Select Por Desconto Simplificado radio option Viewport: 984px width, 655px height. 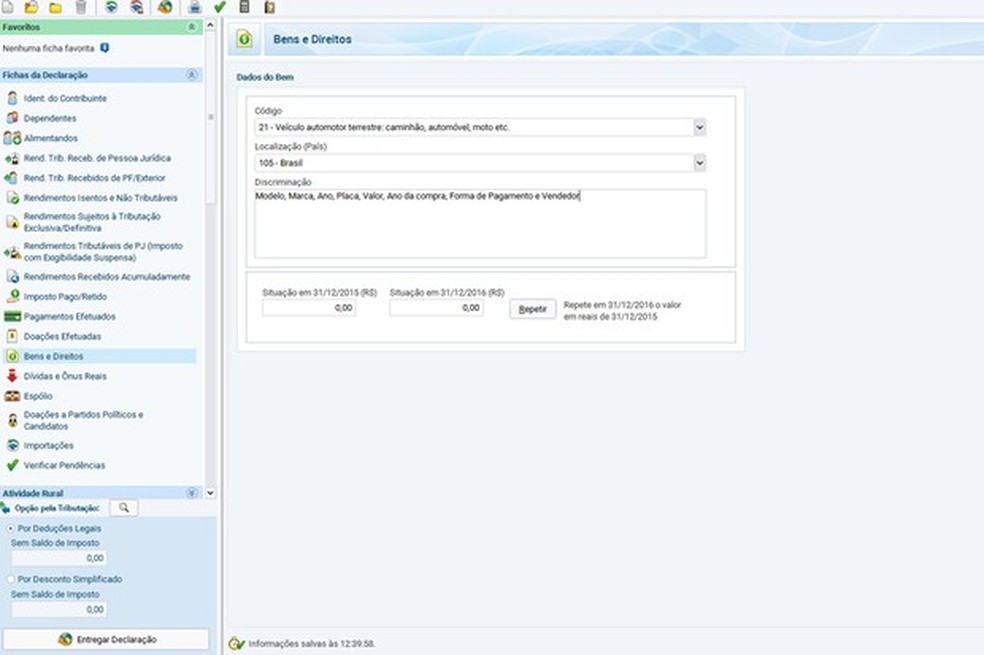(11, 579)
